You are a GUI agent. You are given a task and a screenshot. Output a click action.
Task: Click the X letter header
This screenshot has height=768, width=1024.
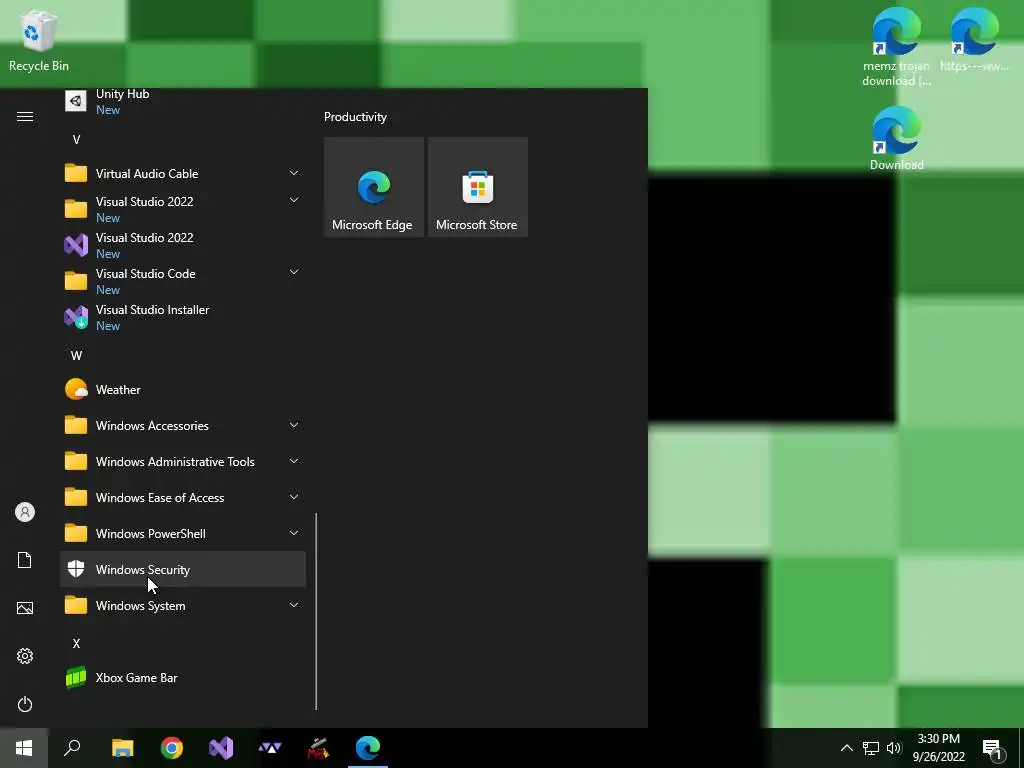[x=76, y=643]
